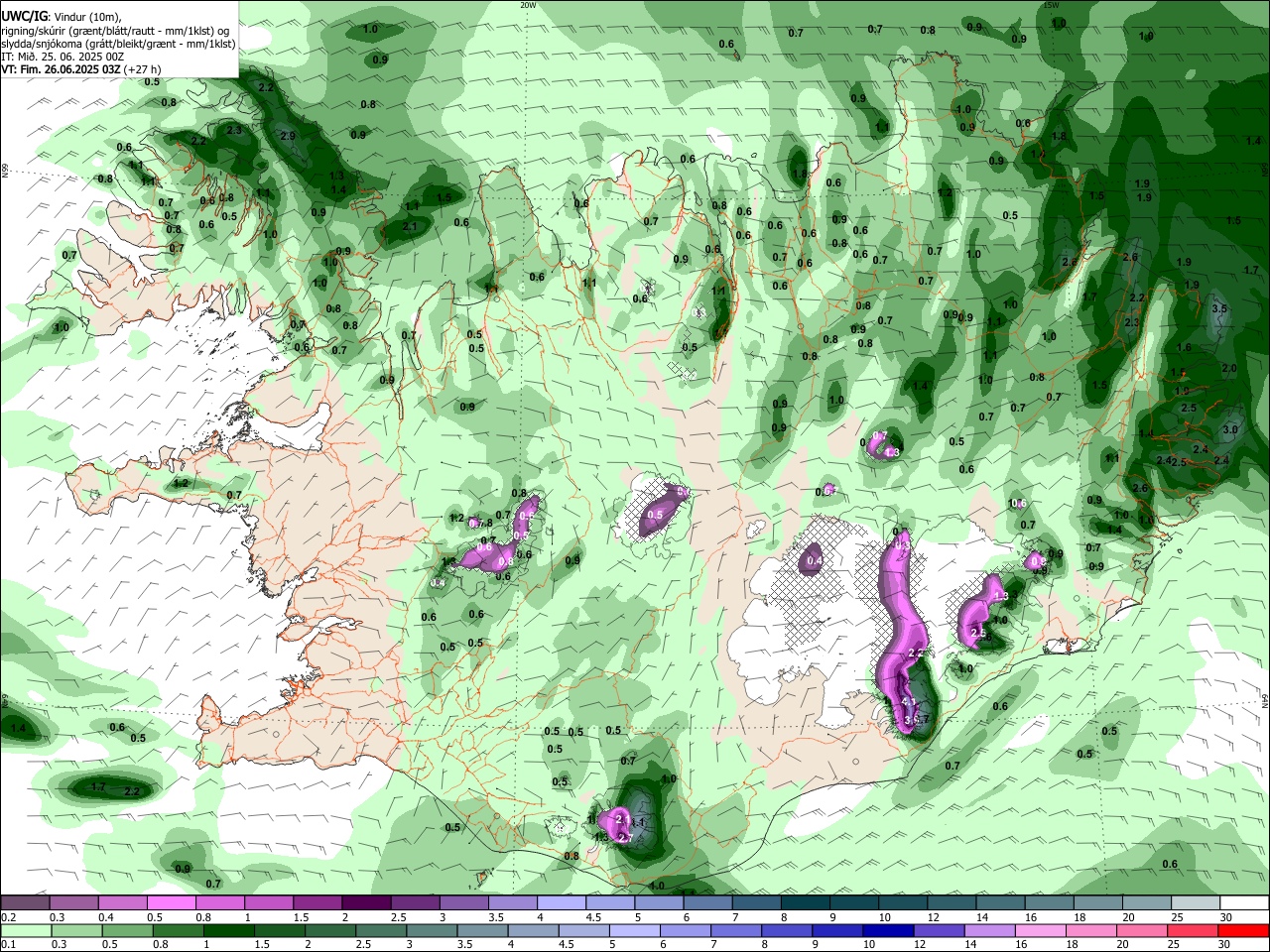Click the snow legend swatch between 18 and 20
The image size is (1270, 952).
pos(1099,903)
